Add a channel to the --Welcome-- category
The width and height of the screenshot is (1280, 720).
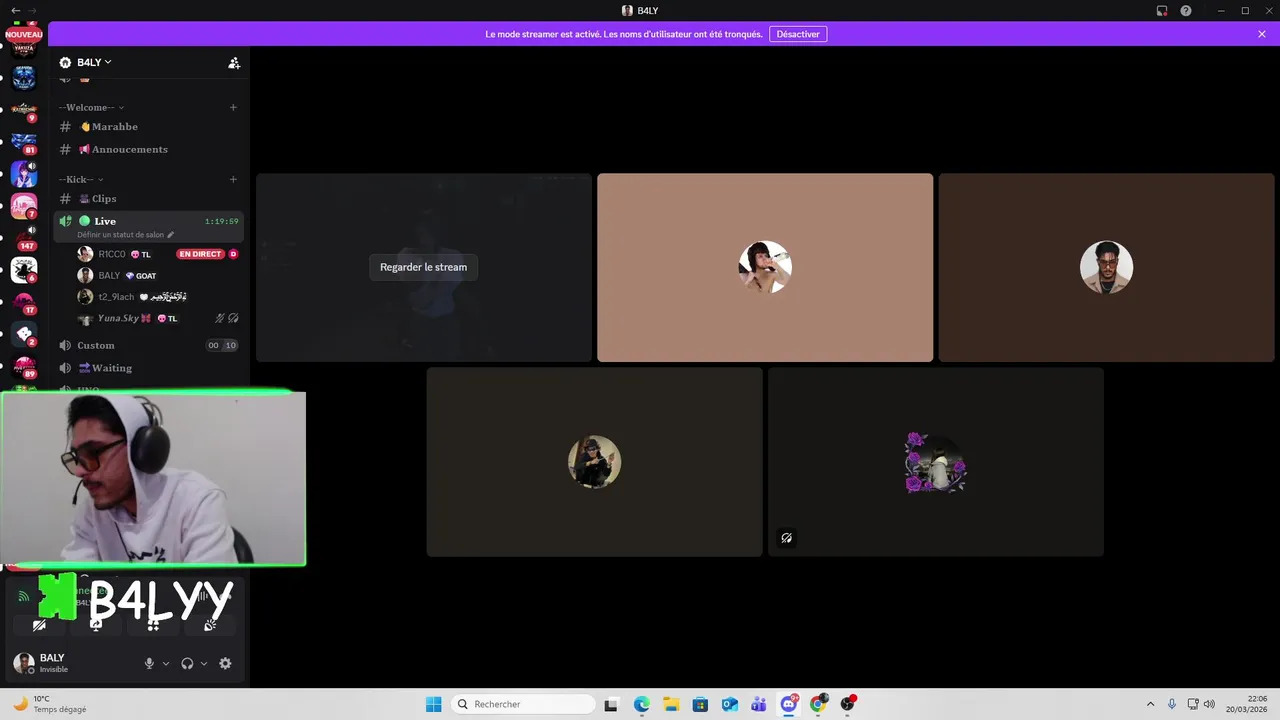coord(233,107)
